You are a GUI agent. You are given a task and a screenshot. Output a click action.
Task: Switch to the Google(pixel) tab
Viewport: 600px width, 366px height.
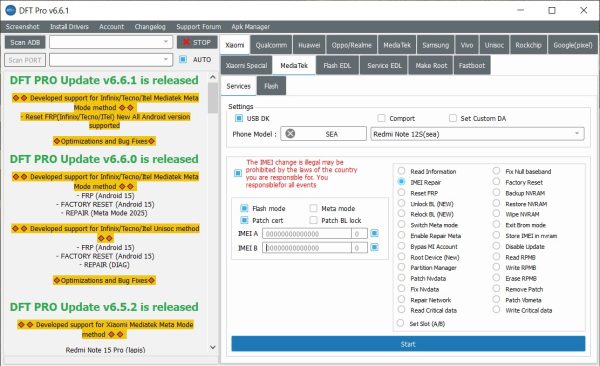click(x=572, y=45)
